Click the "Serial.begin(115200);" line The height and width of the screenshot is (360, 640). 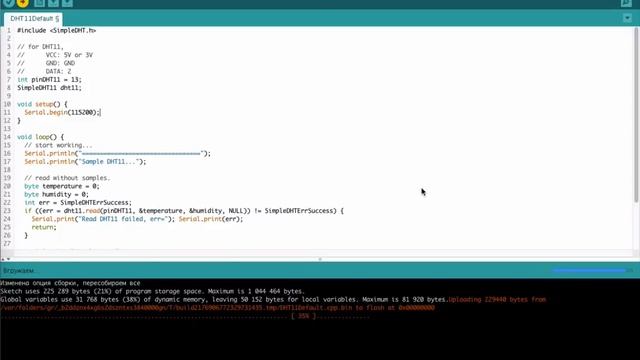point(62,113)
